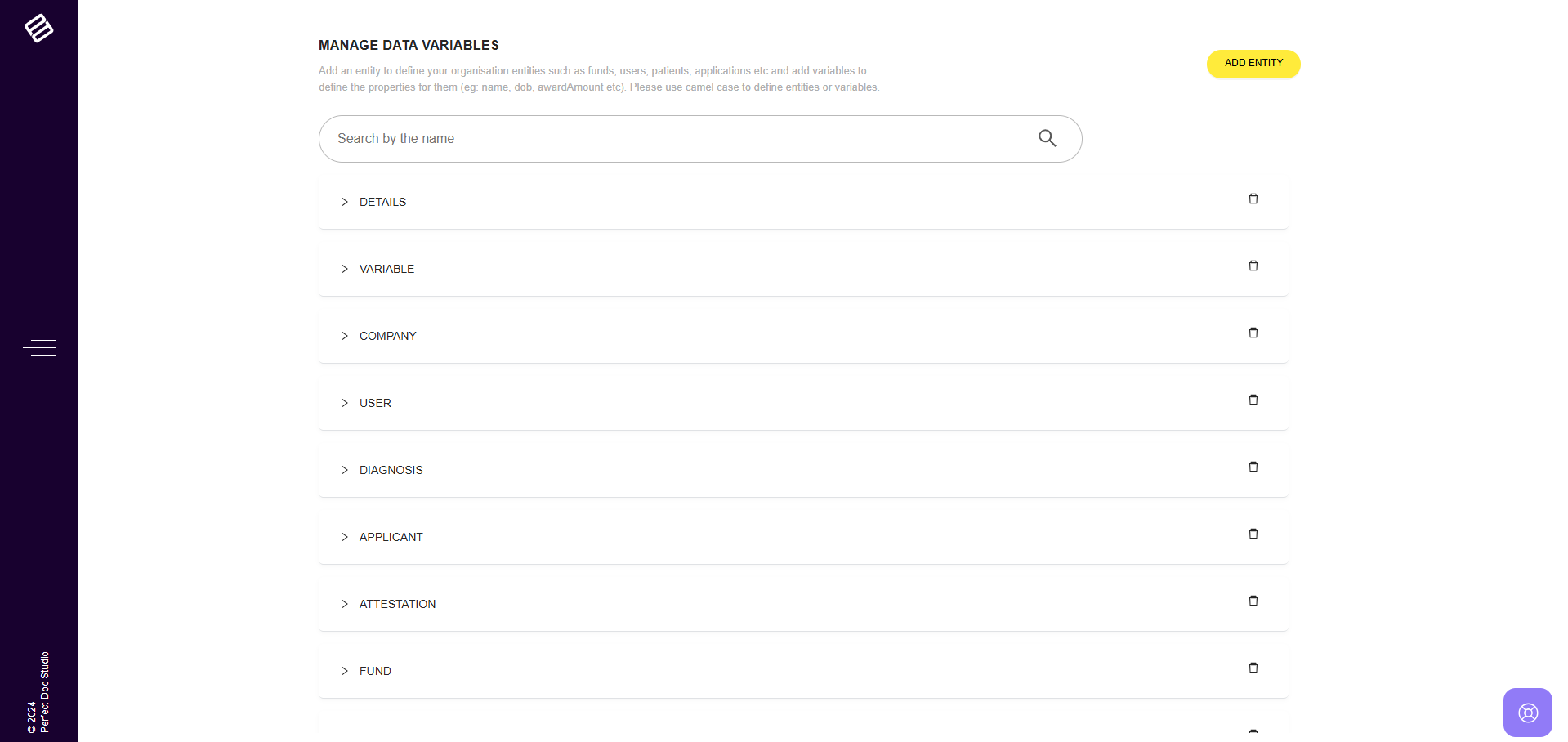Open the sidebar hamburger menu
The image size is (1568, 742).
tap(39, 348)
